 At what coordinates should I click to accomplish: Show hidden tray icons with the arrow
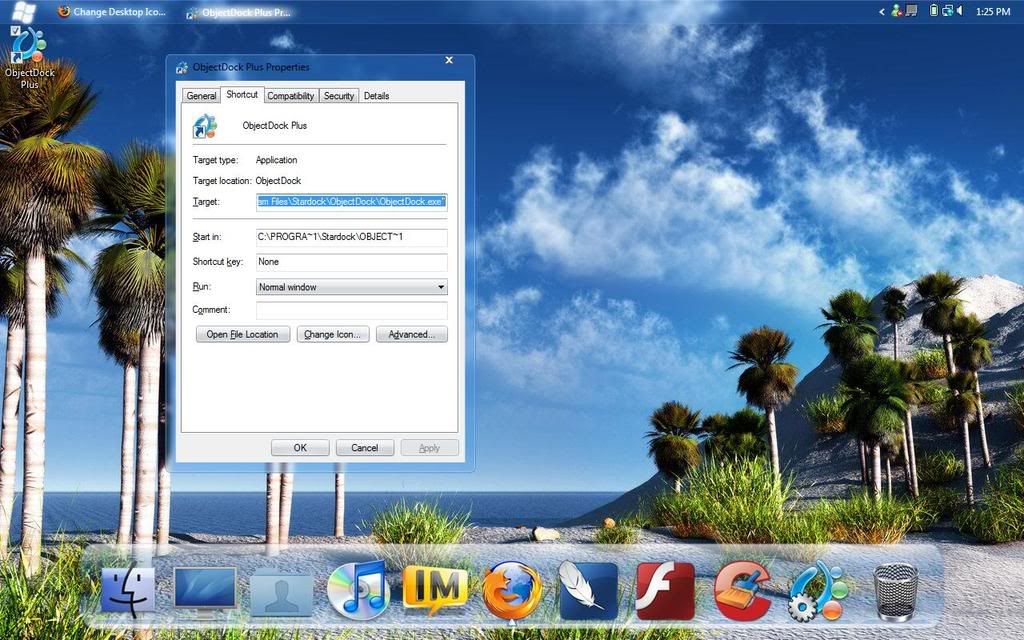882,12
